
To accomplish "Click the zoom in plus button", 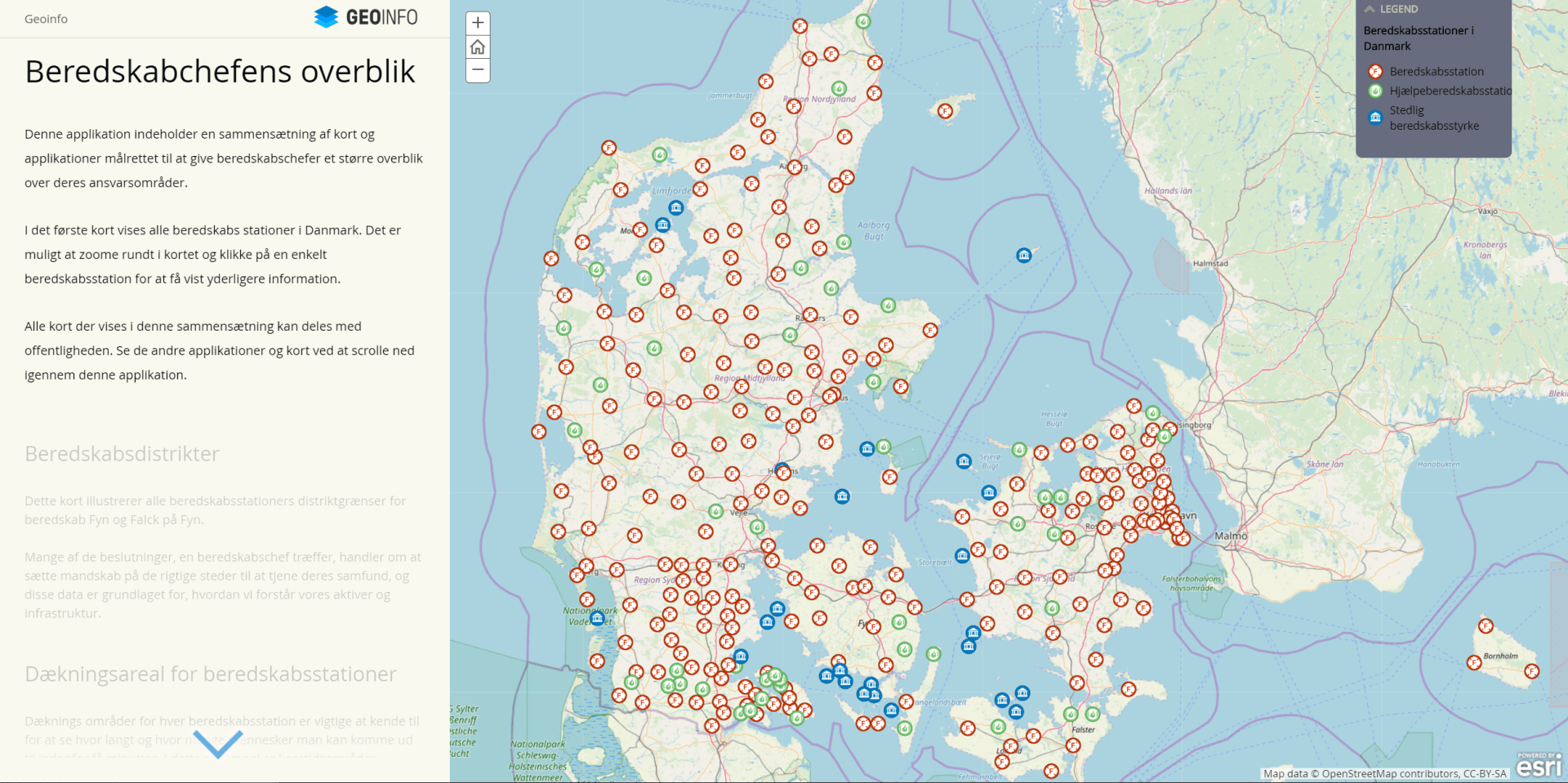I will click(x=478, y=23).
